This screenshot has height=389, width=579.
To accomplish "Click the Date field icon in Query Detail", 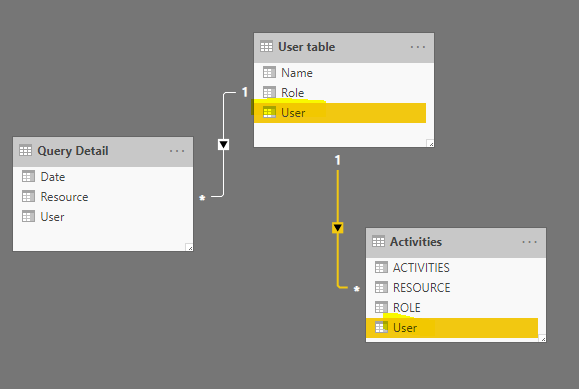I will (x=28, y=177).
